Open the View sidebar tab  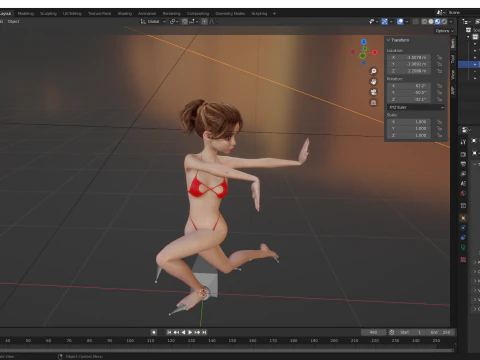coord(453,75)
